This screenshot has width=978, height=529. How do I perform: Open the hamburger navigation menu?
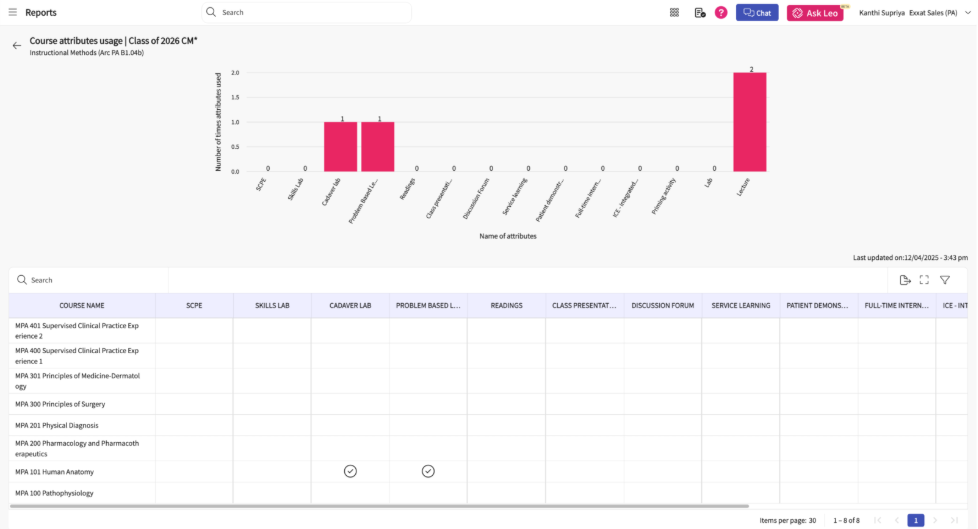click(13, 12)
